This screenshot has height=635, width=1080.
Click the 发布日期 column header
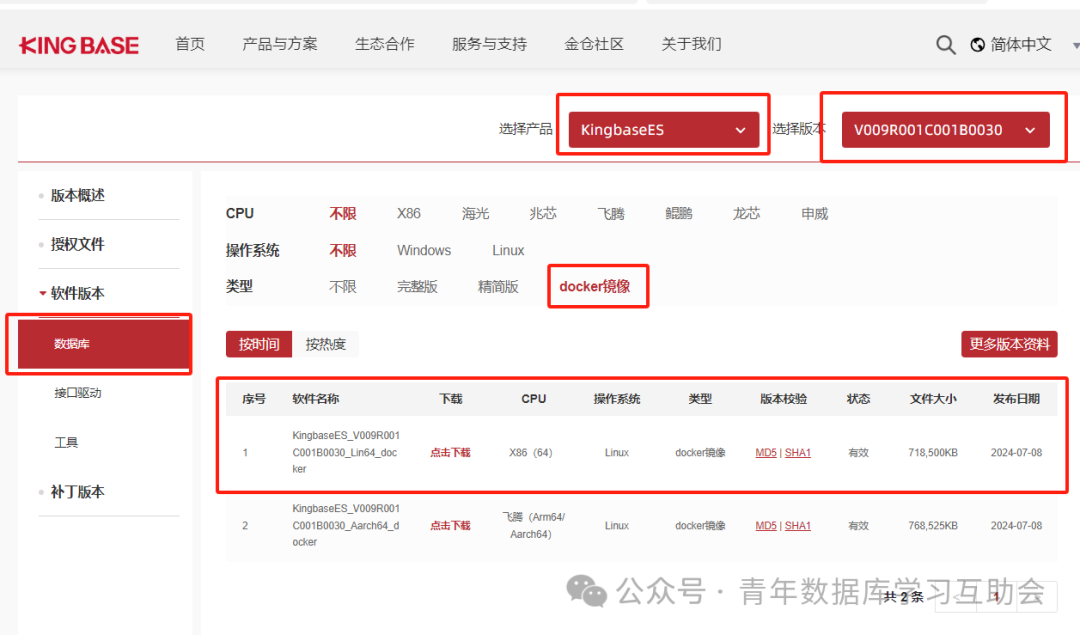click(1017, 399)
